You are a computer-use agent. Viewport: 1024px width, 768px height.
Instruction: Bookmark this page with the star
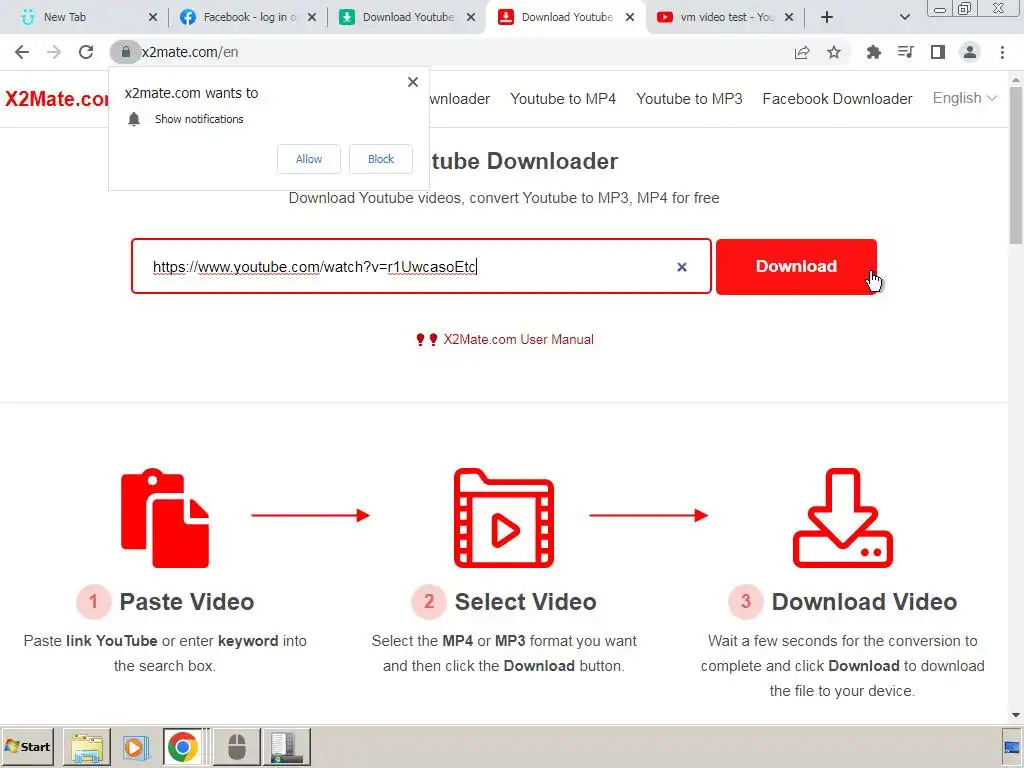(834, 52)
